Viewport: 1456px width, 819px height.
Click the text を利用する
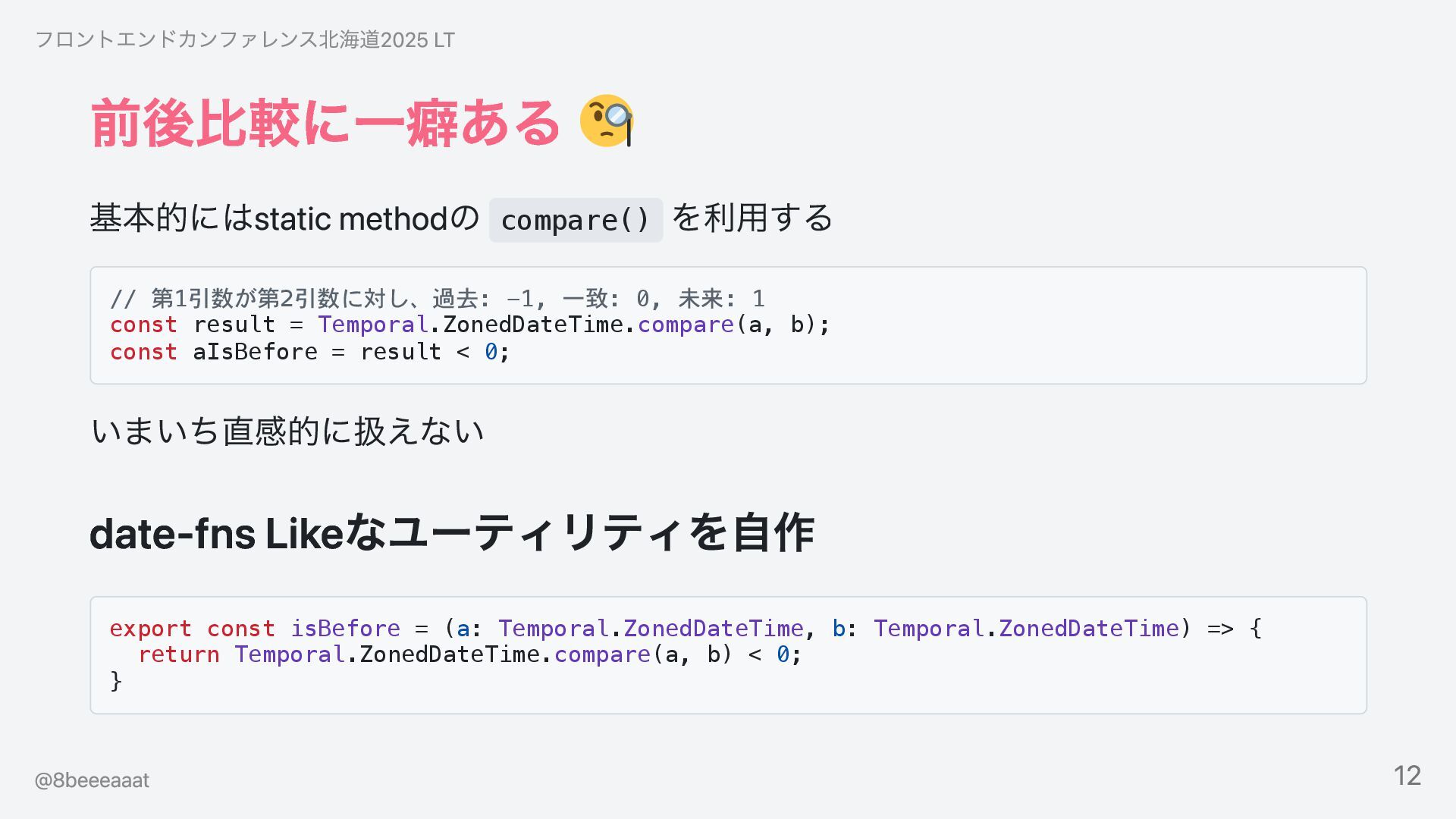pyautogui.click(x=752, y=219)
